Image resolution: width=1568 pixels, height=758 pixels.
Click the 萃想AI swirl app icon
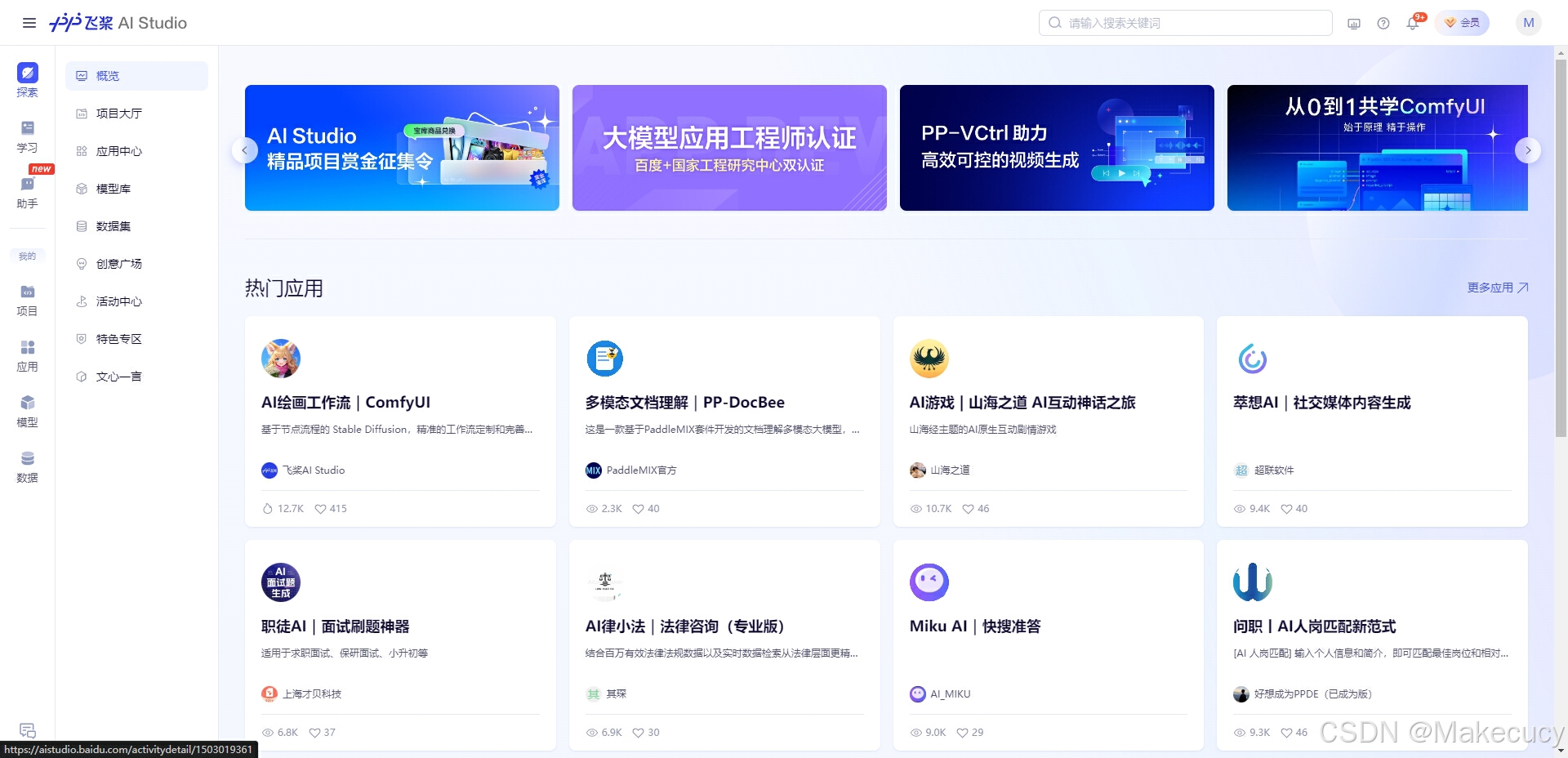pos(1253,359)
